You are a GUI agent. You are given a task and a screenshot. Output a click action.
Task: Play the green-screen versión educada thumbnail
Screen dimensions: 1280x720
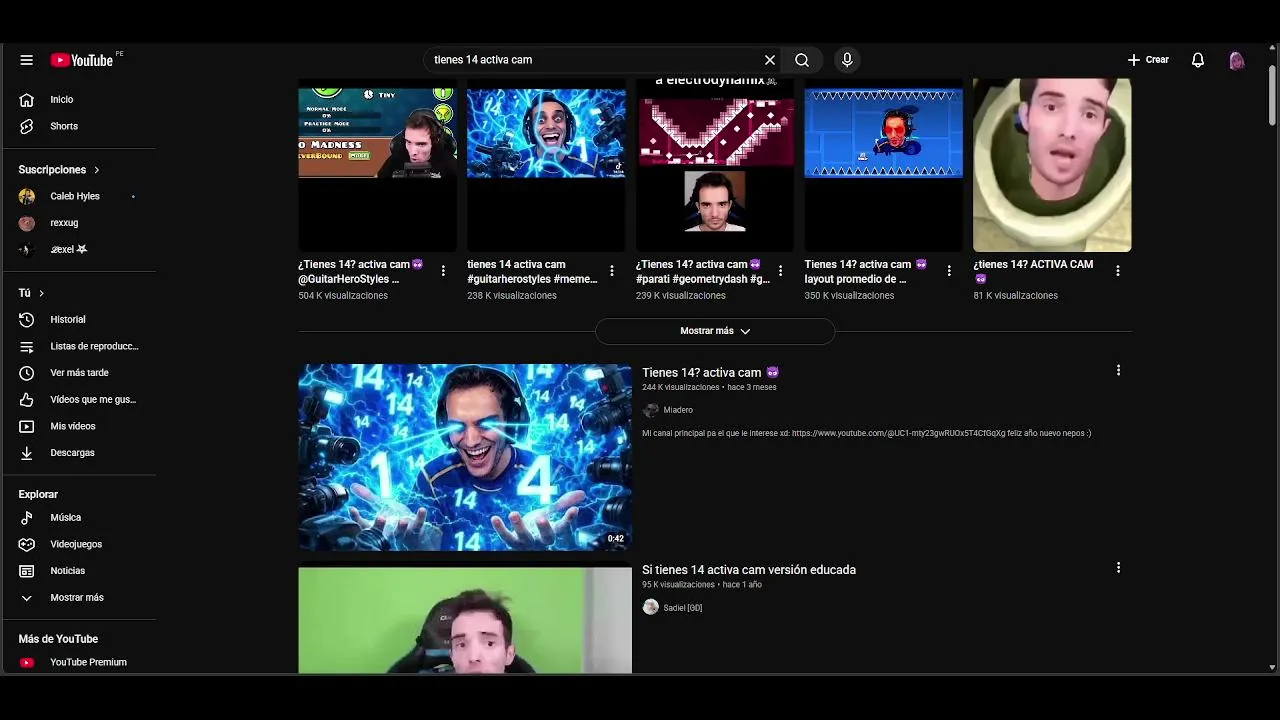[x=465, y=620]
